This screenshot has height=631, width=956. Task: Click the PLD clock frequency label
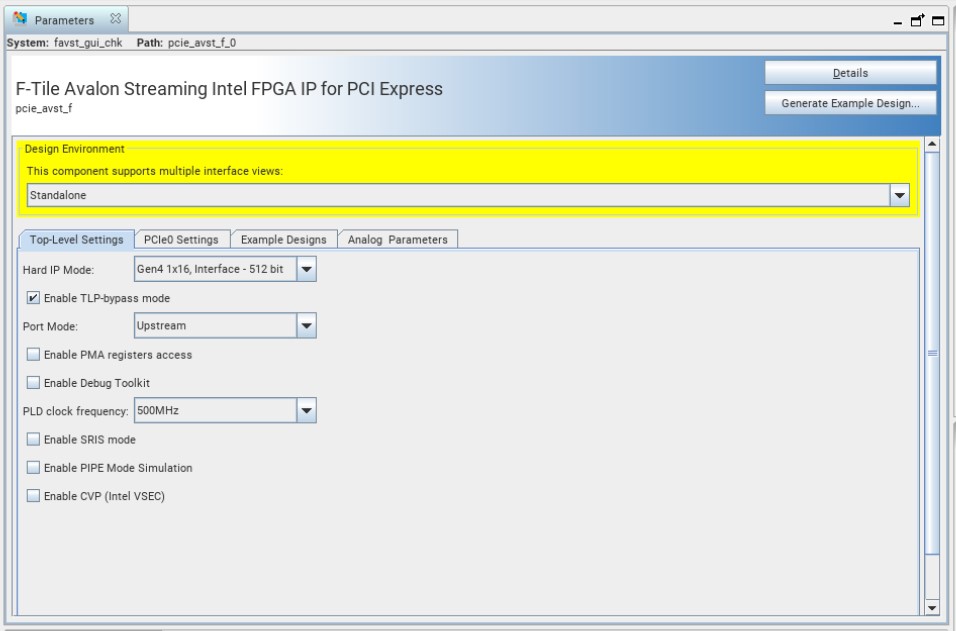coord(76,411)
